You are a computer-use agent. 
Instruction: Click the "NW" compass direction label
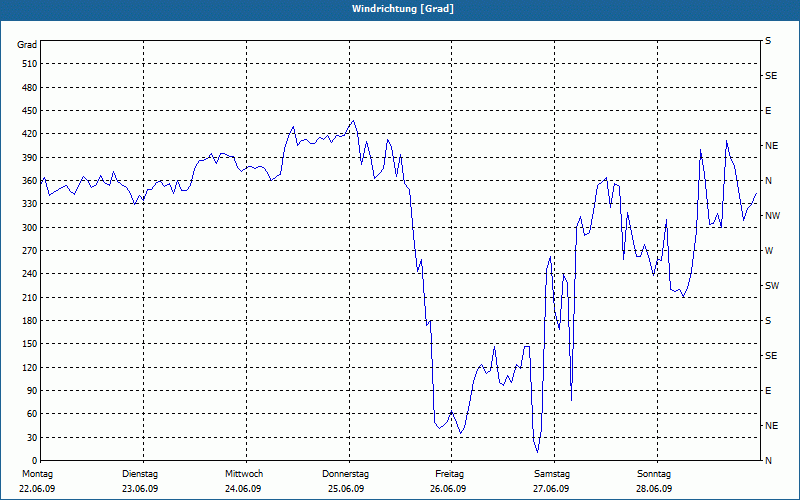point(772,216)
